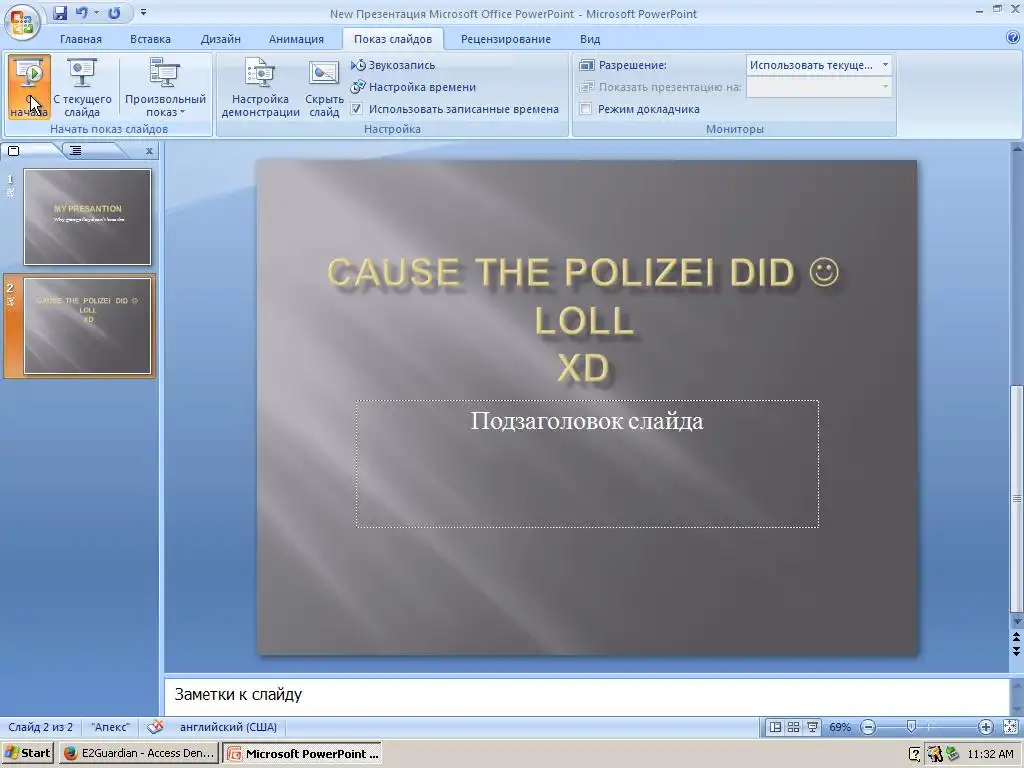
Task: Click into Заметки к слайду notes area
Action: 586,695
